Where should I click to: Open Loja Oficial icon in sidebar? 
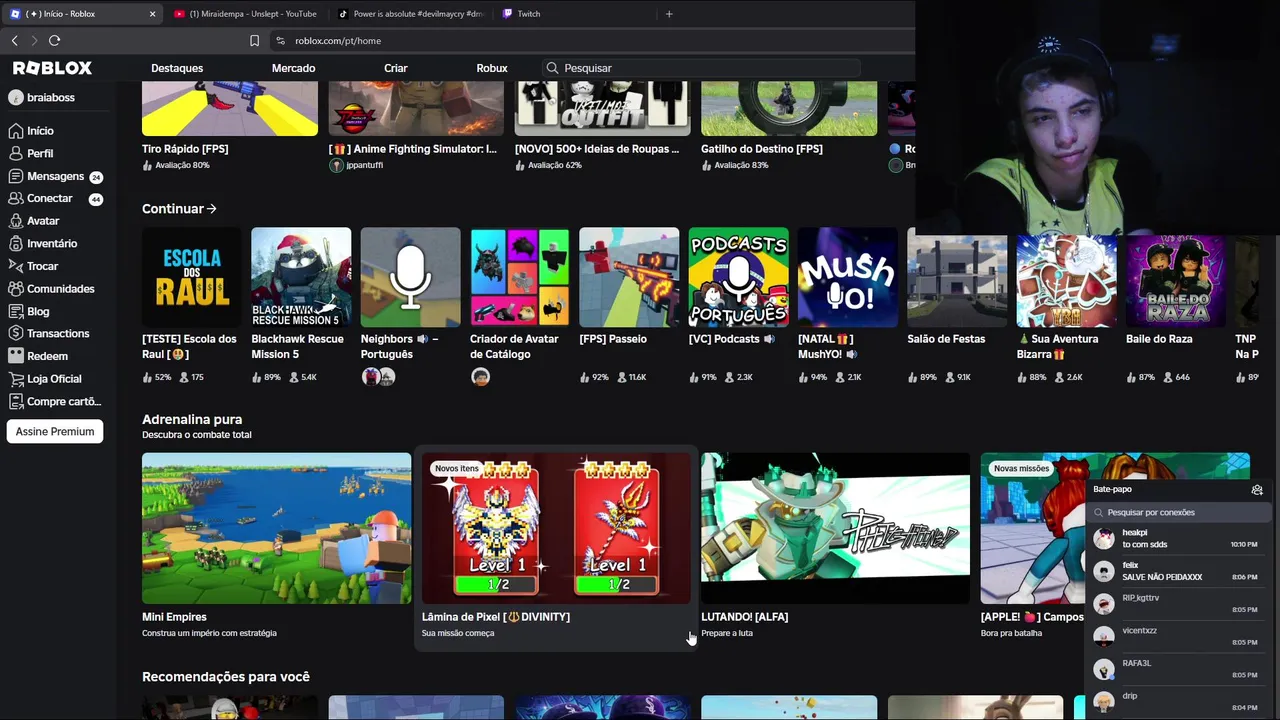(15, 379)
